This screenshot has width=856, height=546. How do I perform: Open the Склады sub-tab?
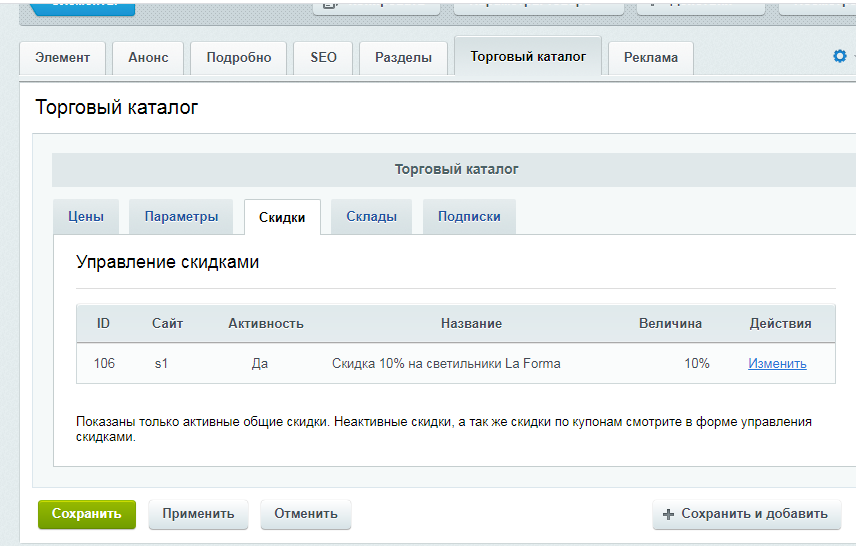371,217
